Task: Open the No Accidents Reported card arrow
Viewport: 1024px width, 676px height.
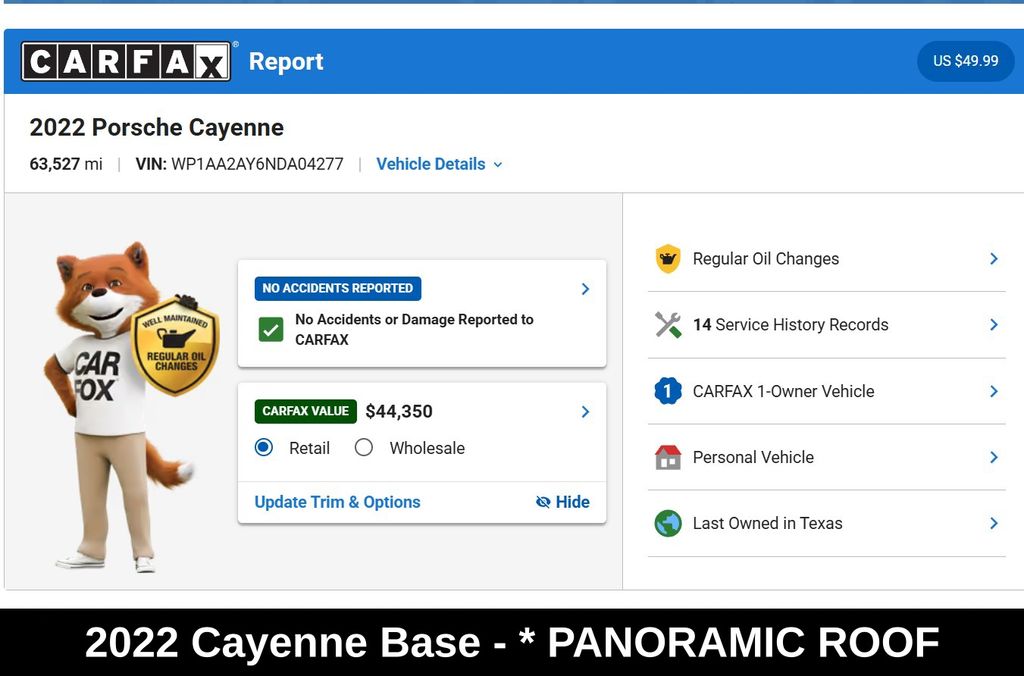Action: point(585,289)
